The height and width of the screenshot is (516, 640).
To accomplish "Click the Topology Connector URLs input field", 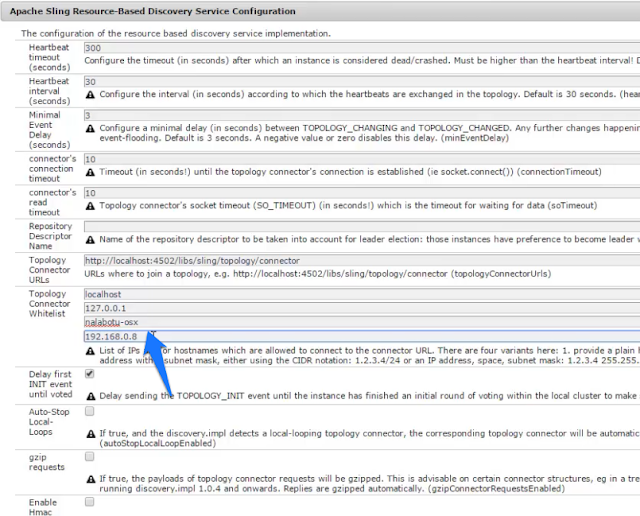I will 362,260.
